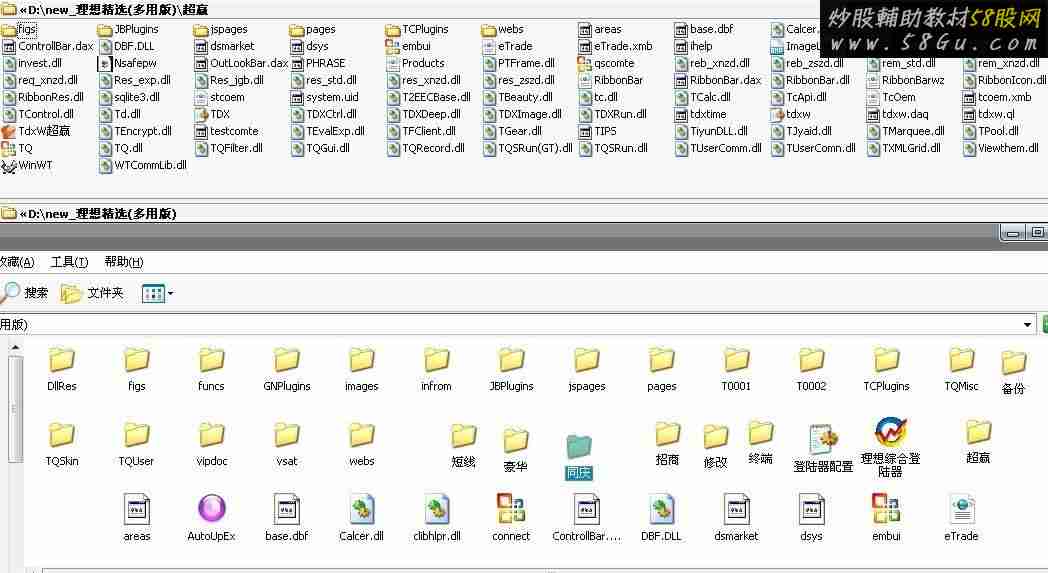Select webs folder in the top list
1048x573 pixels.
[503, 29]
